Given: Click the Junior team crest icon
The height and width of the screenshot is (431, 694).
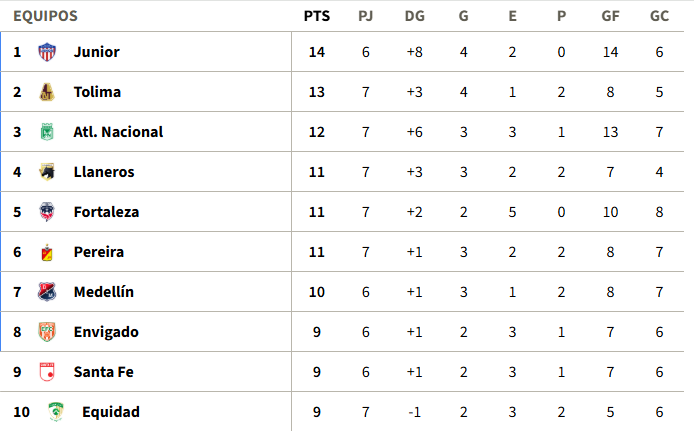Looking at the screenshot, I should [x=47, y=52].
